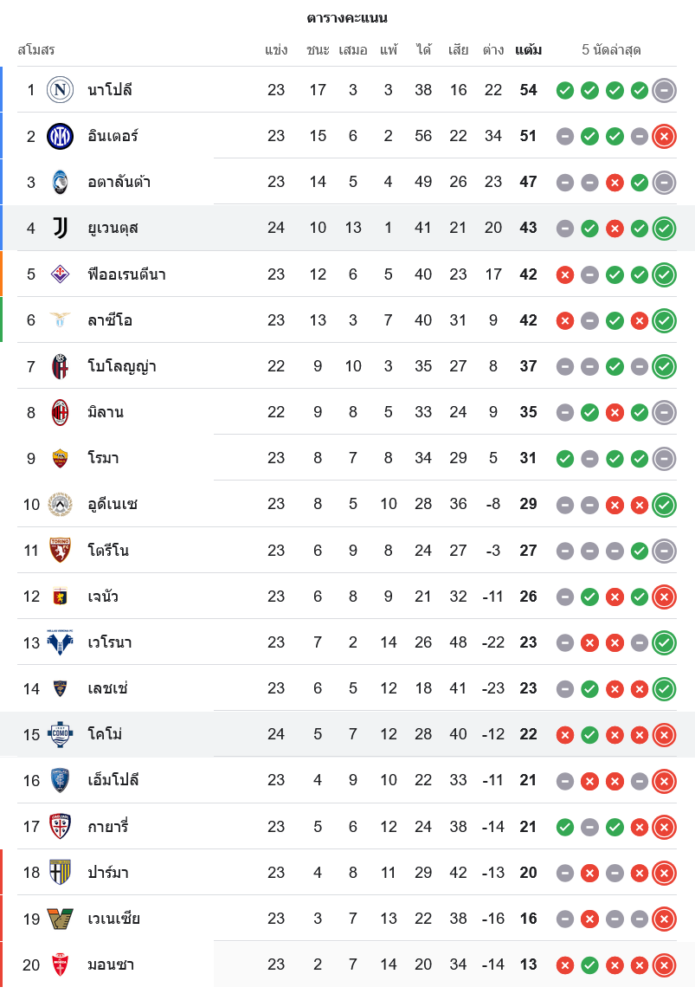Click the แข่ง column header

(x=276, y=49)
